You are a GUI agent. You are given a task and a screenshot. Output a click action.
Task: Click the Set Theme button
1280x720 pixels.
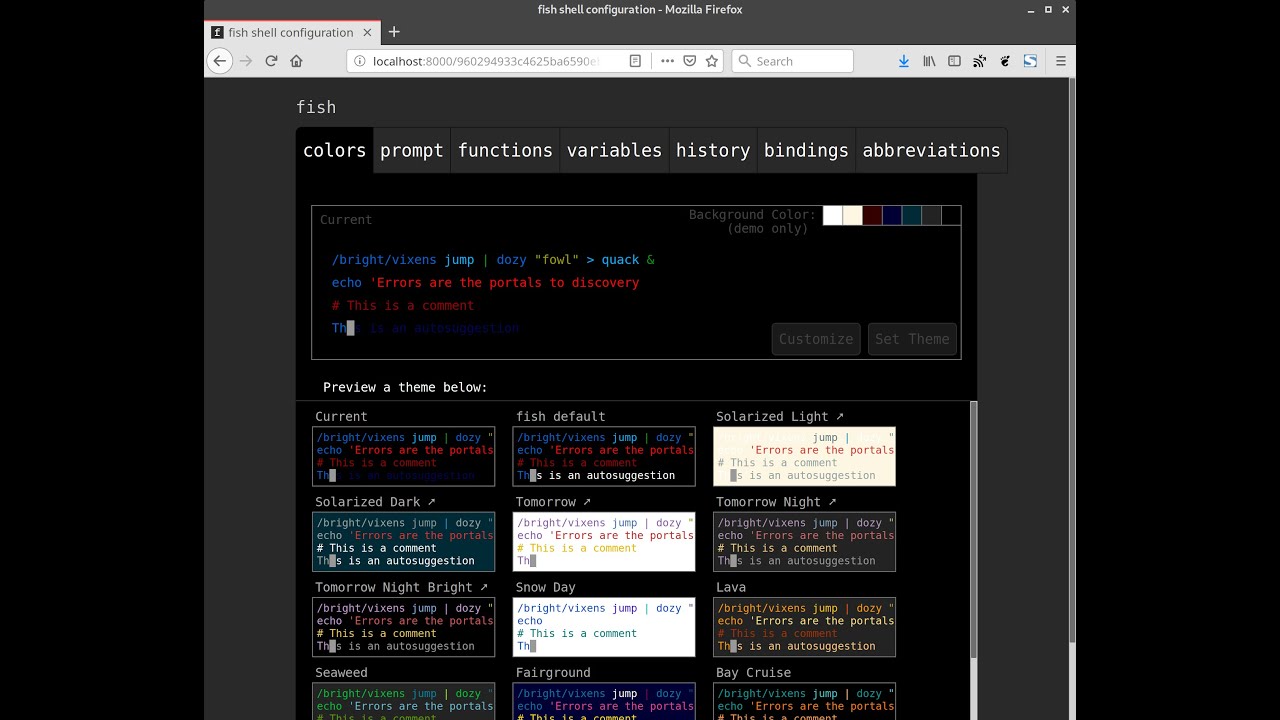pyautogui.click(x=912, y=339)
